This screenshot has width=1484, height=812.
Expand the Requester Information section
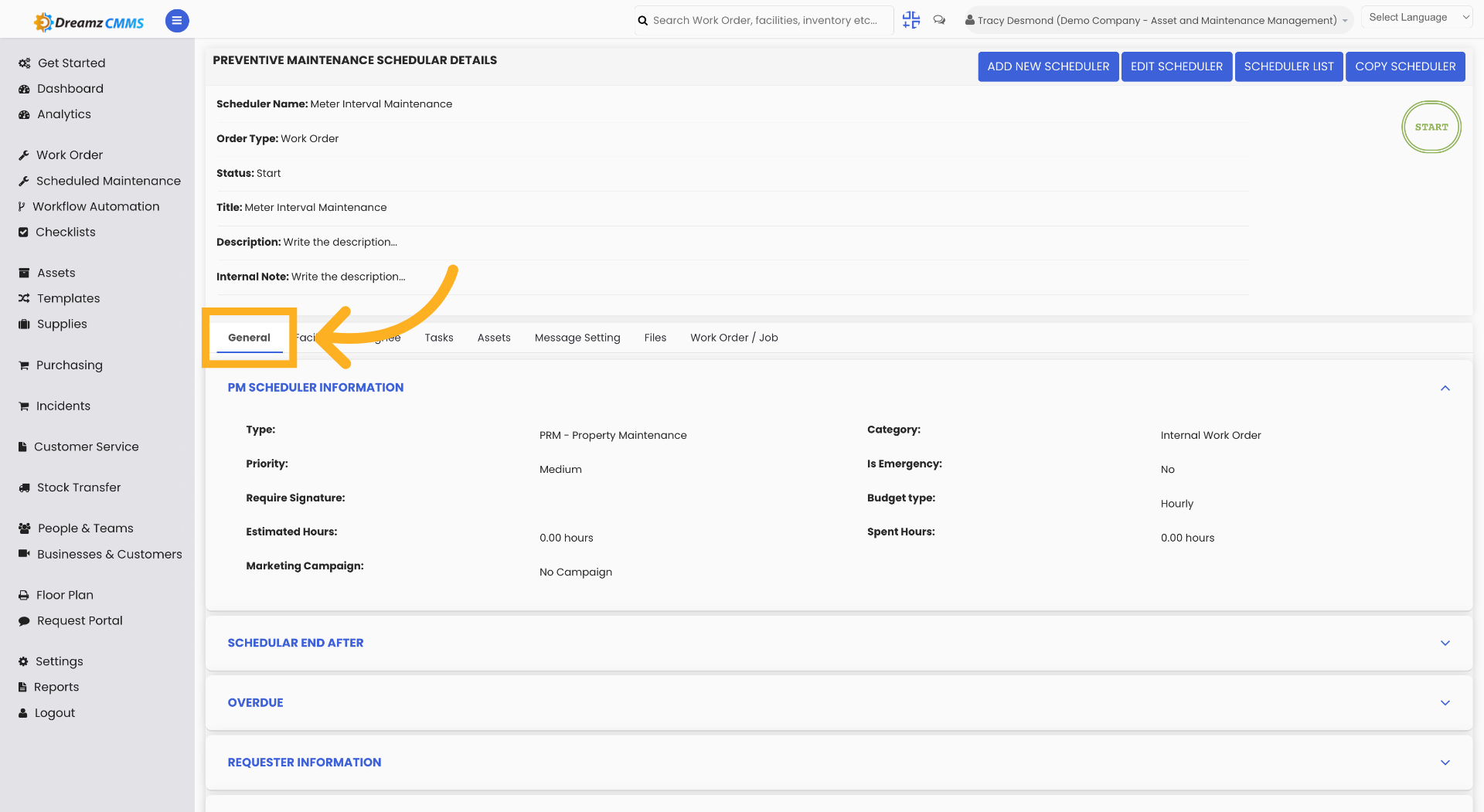1445,763
